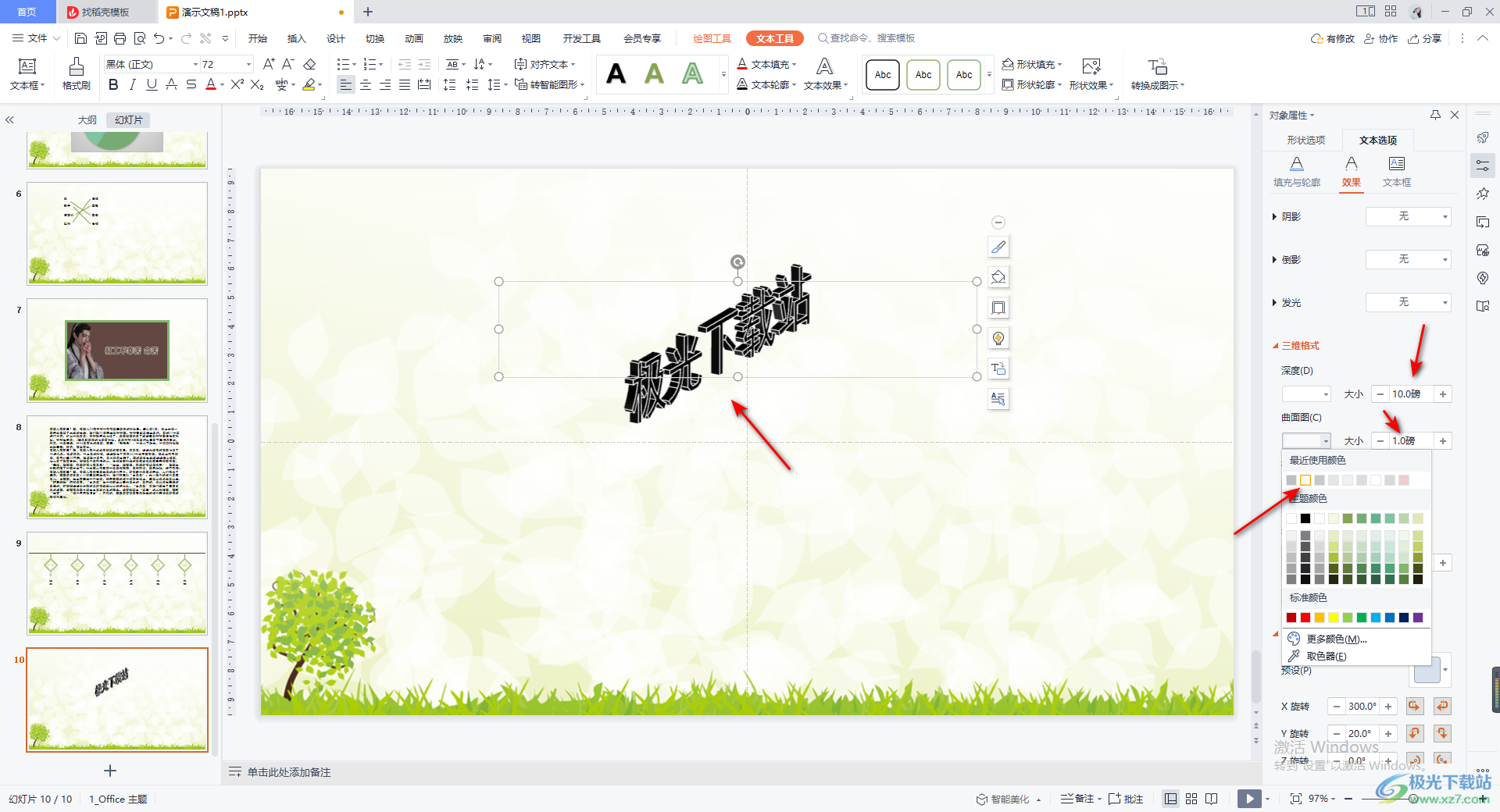Viewport: 1500px width, 812px height.
Task: Click the save icon
Action: tap(80, 38)
